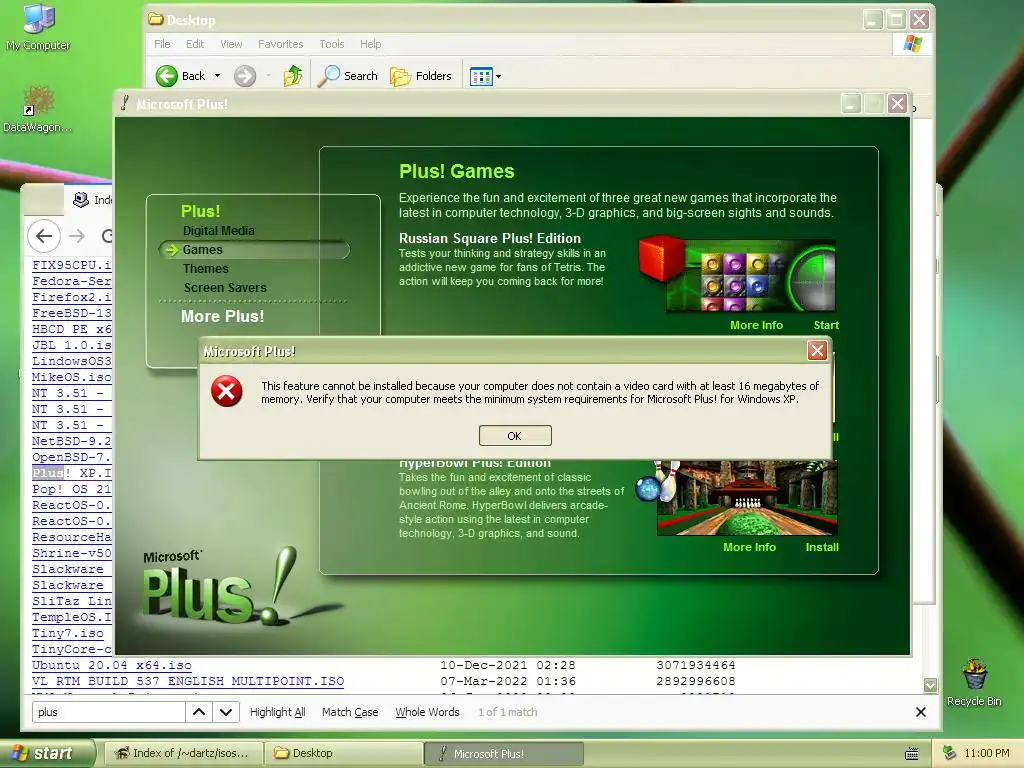Click find previous match up arrow
Screen dimensions: 1024x768
click(199, 712)
